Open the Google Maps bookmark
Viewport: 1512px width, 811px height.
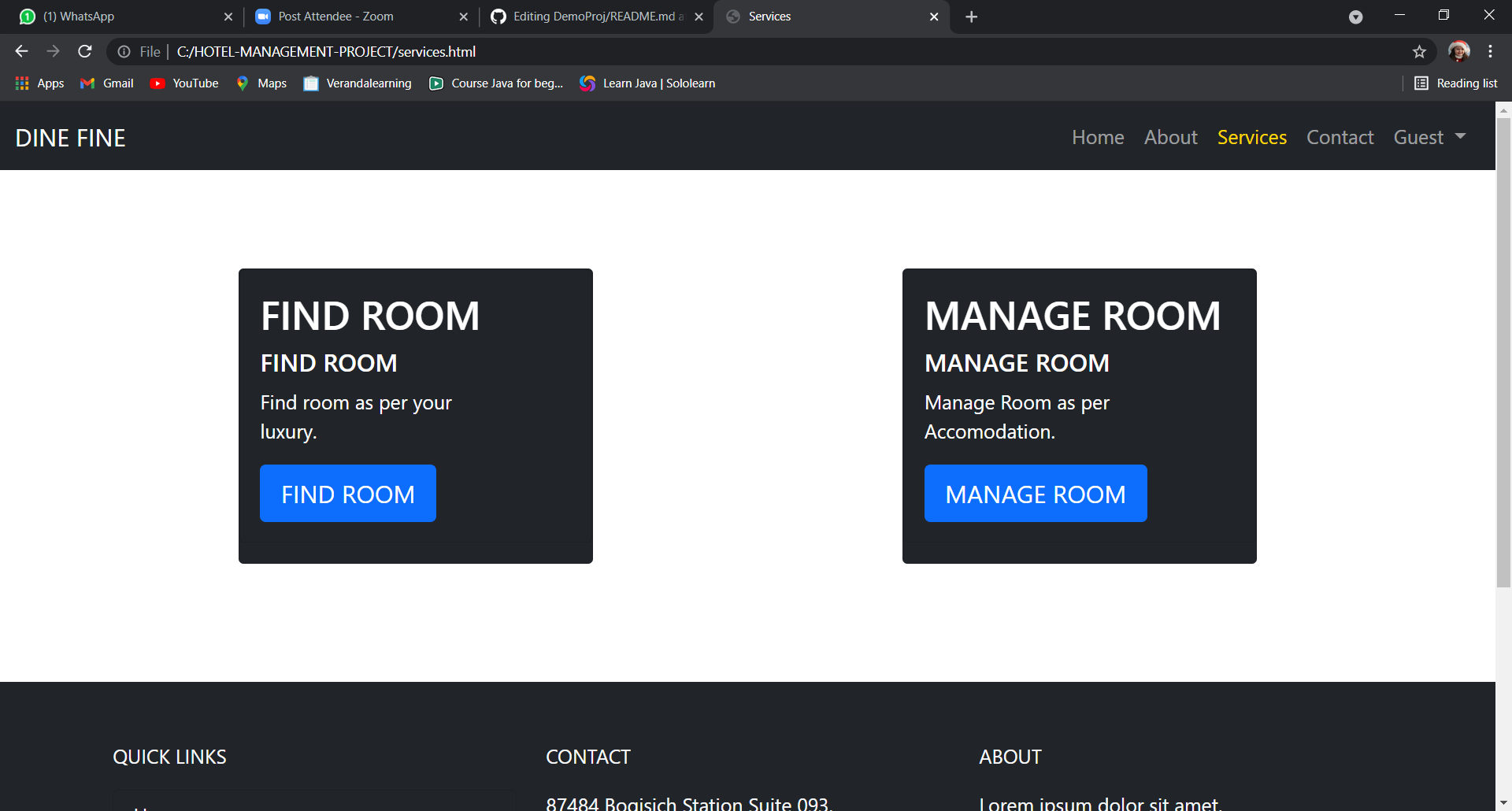pyautogui.click(x=261, y=83)
